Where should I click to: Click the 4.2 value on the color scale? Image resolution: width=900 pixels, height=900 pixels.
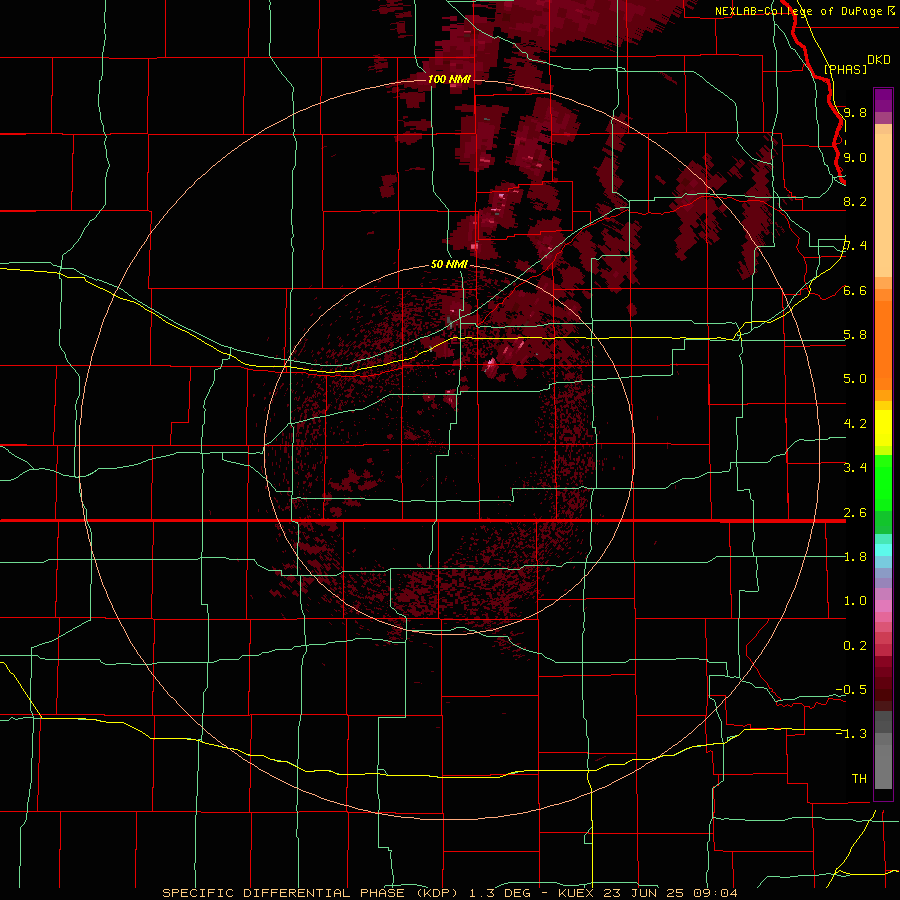tap(855, 424)
